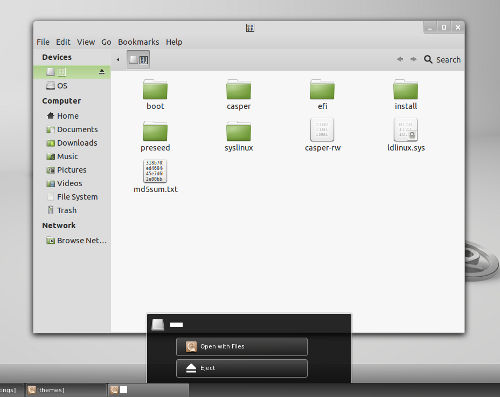Click the md5sum.txt file name label
Screen dimensions: 500x397
(x=155, y=189)
